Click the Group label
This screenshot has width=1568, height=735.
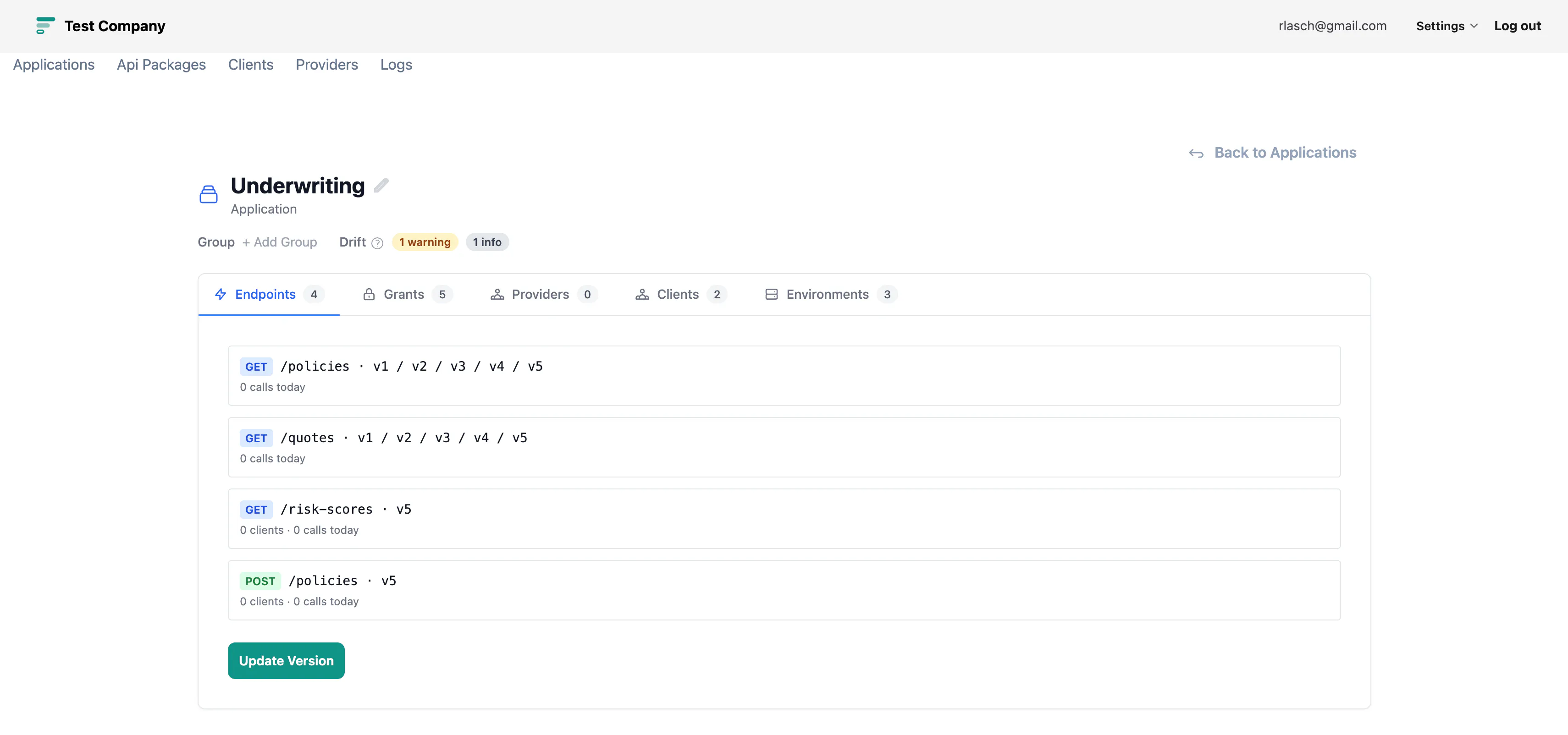coord(216,242)
